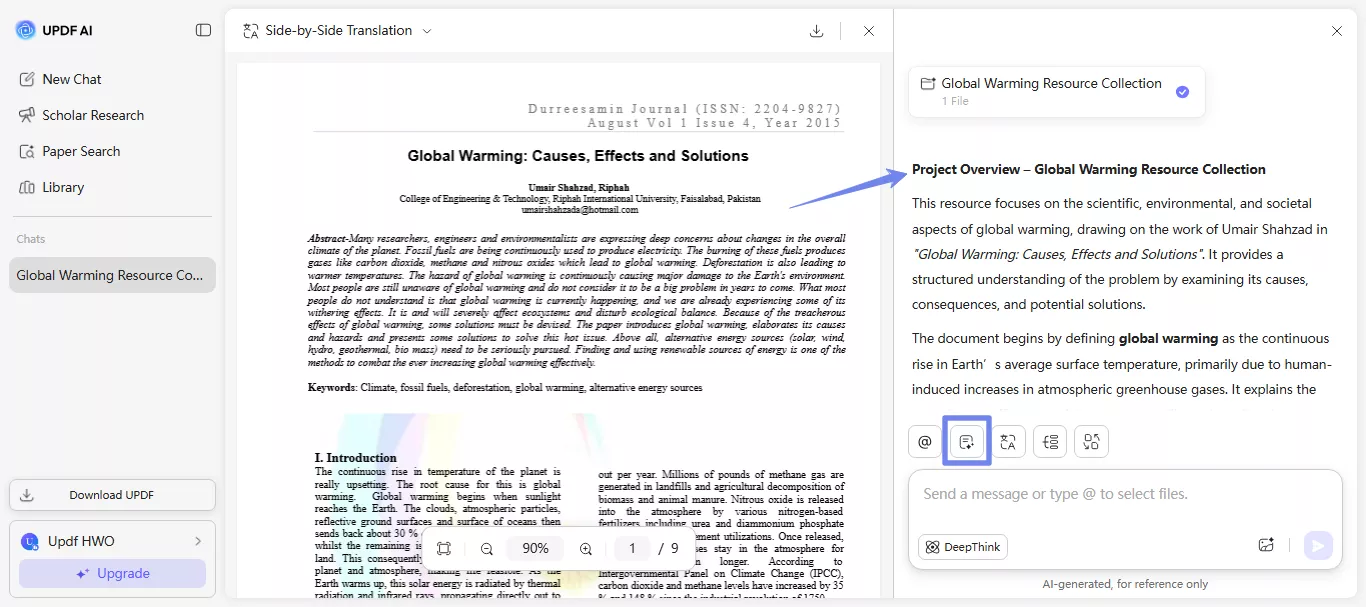This screenshot has width=1366, height=607.
Task: Open the Side-by-Side Translation mode dropdown
Action: [427, 30]
